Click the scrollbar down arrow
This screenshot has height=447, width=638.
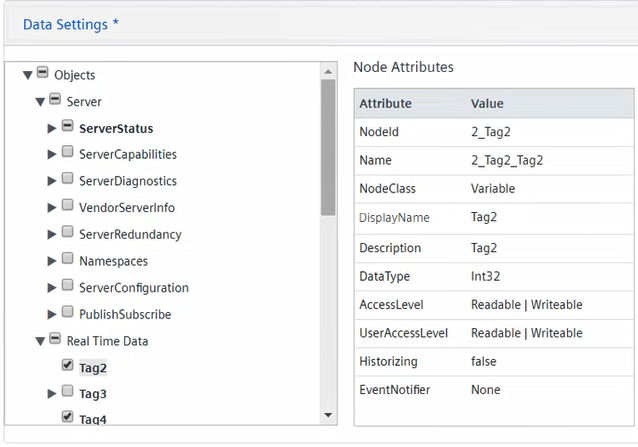coord(328,415)
